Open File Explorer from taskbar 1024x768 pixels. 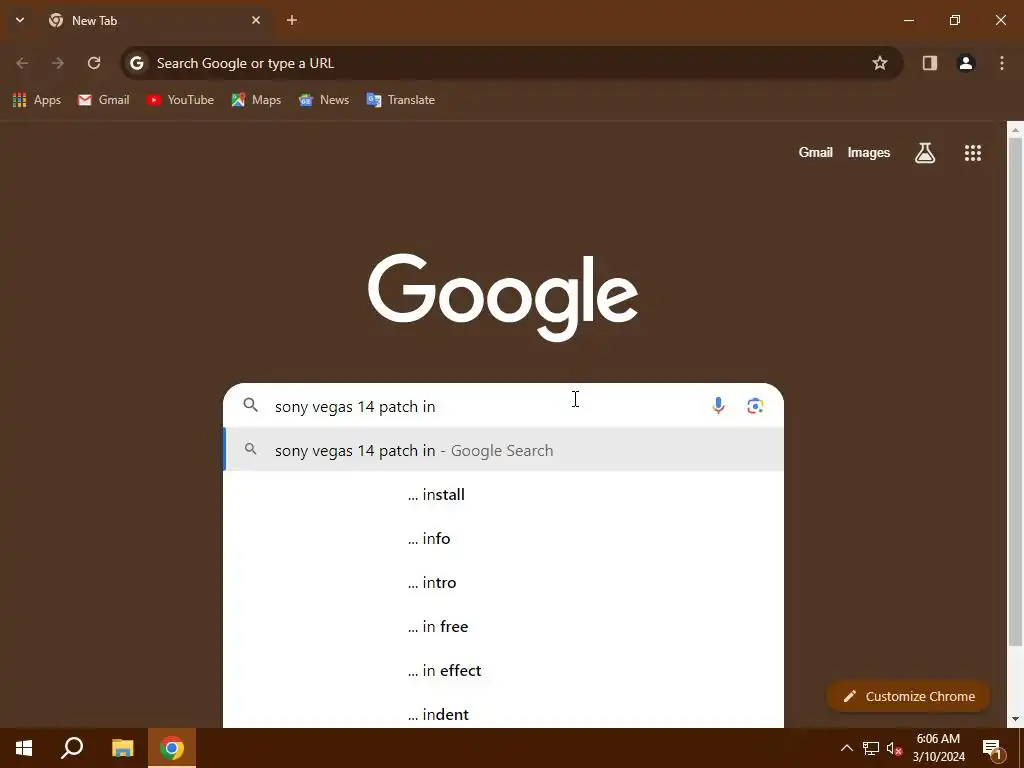[x=123, y=748]
